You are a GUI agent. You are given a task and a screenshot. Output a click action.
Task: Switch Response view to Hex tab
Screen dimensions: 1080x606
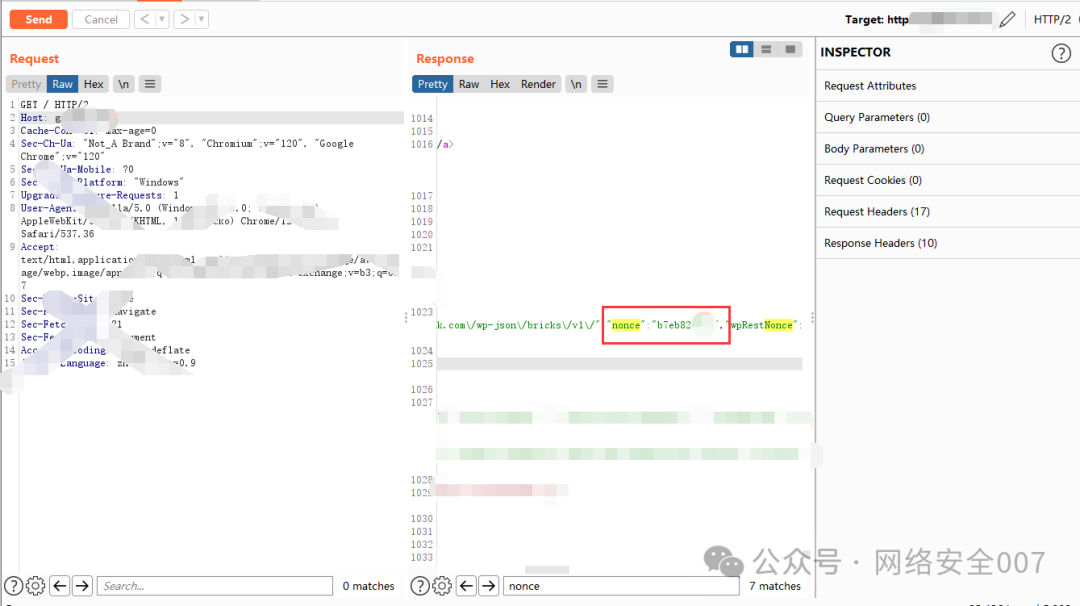click(x=500, y=84)
